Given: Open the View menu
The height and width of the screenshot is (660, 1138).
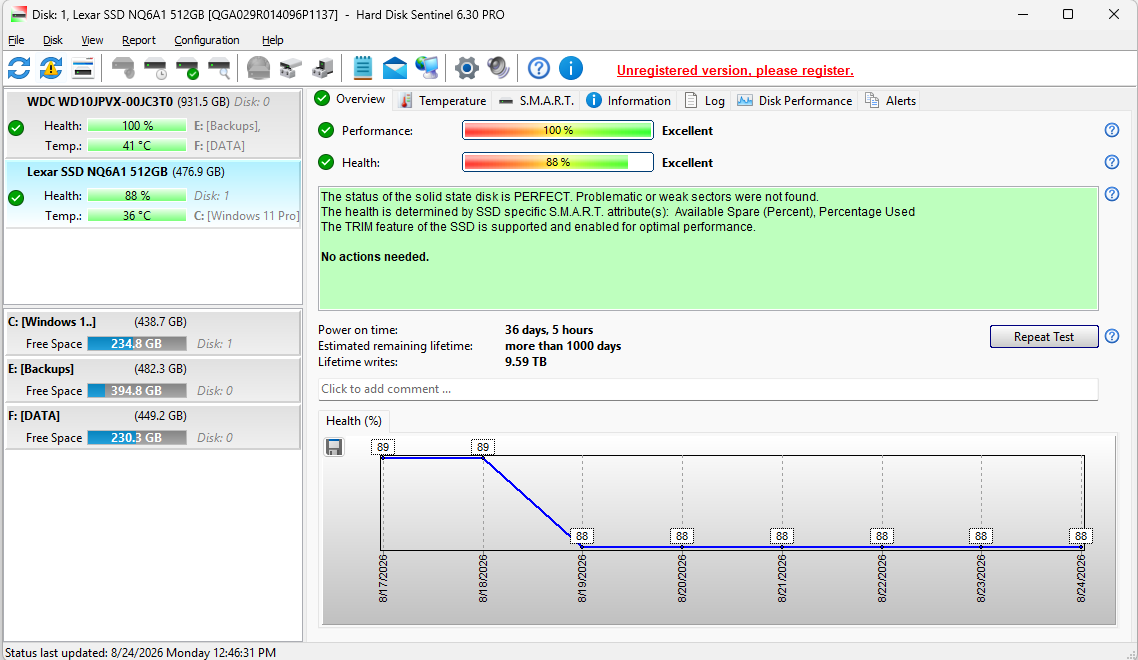Looking at the screenshot, I should click(91, 40).
